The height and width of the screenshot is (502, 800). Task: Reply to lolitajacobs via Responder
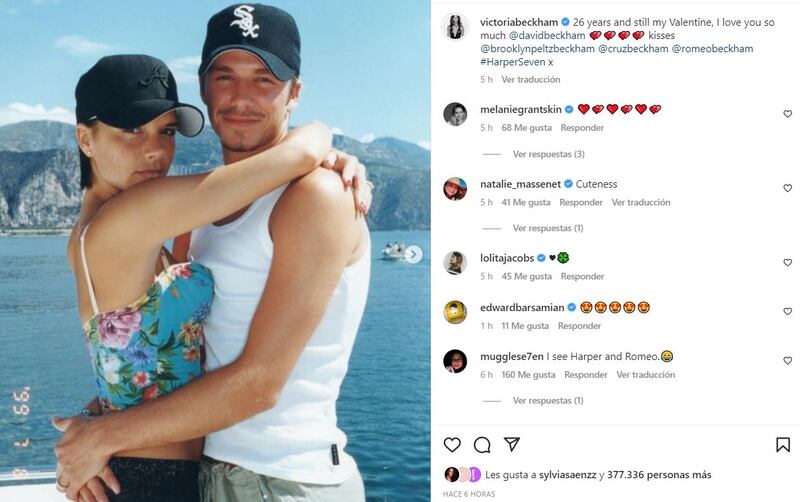pos(582,277)
